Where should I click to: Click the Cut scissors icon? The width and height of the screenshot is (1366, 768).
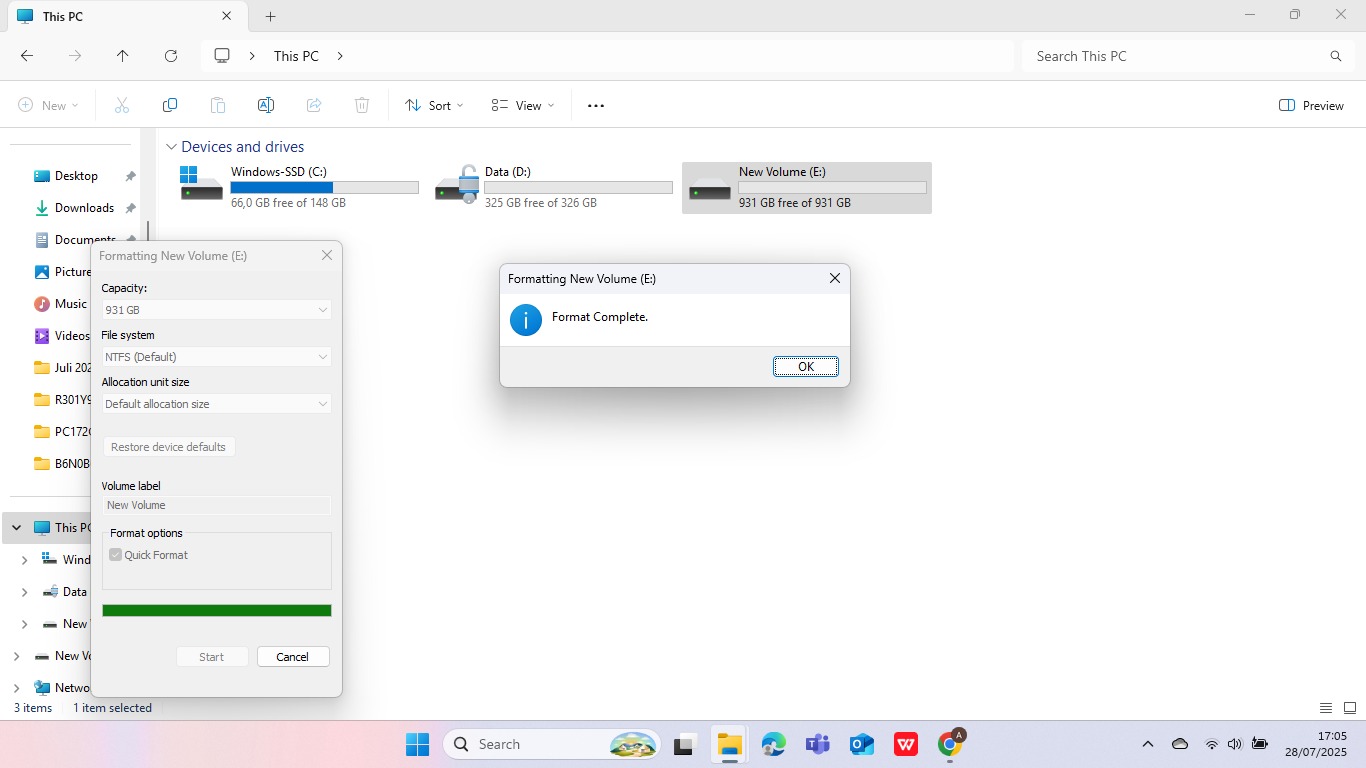click(122, 105)
